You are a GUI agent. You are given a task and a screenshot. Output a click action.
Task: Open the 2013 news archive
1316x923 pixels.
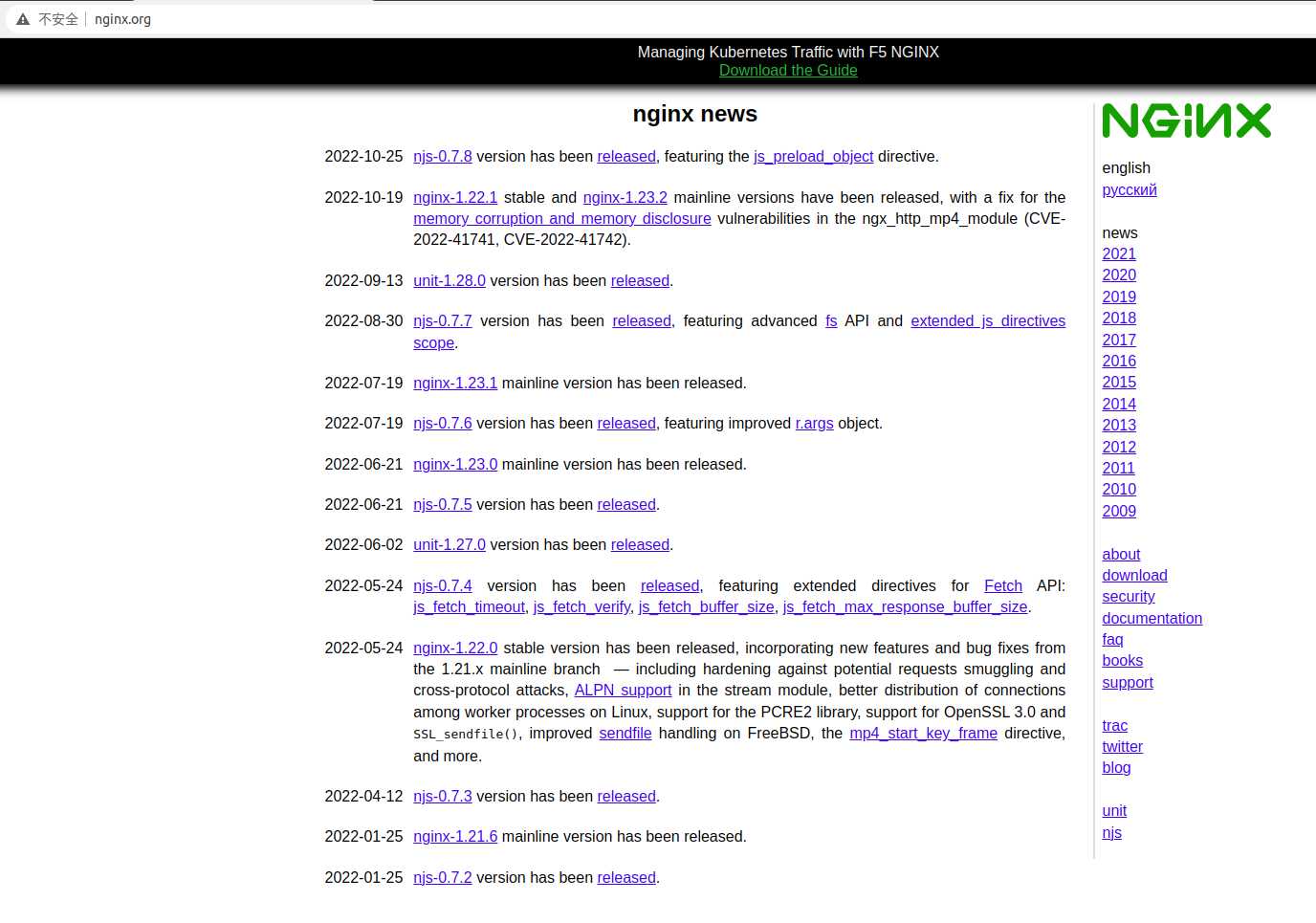[x=1119, y=426]
